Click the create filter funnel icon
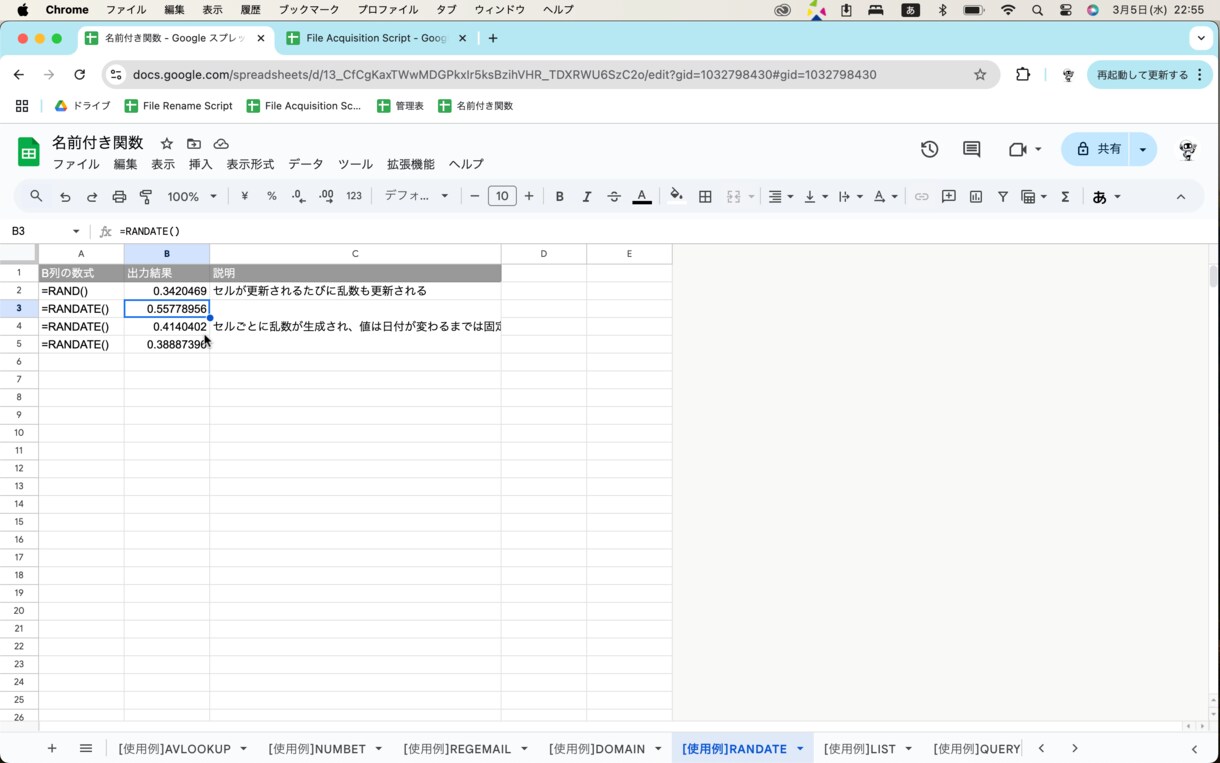The height and width of the screenshot is (763, 1220). coord(1002,197)
